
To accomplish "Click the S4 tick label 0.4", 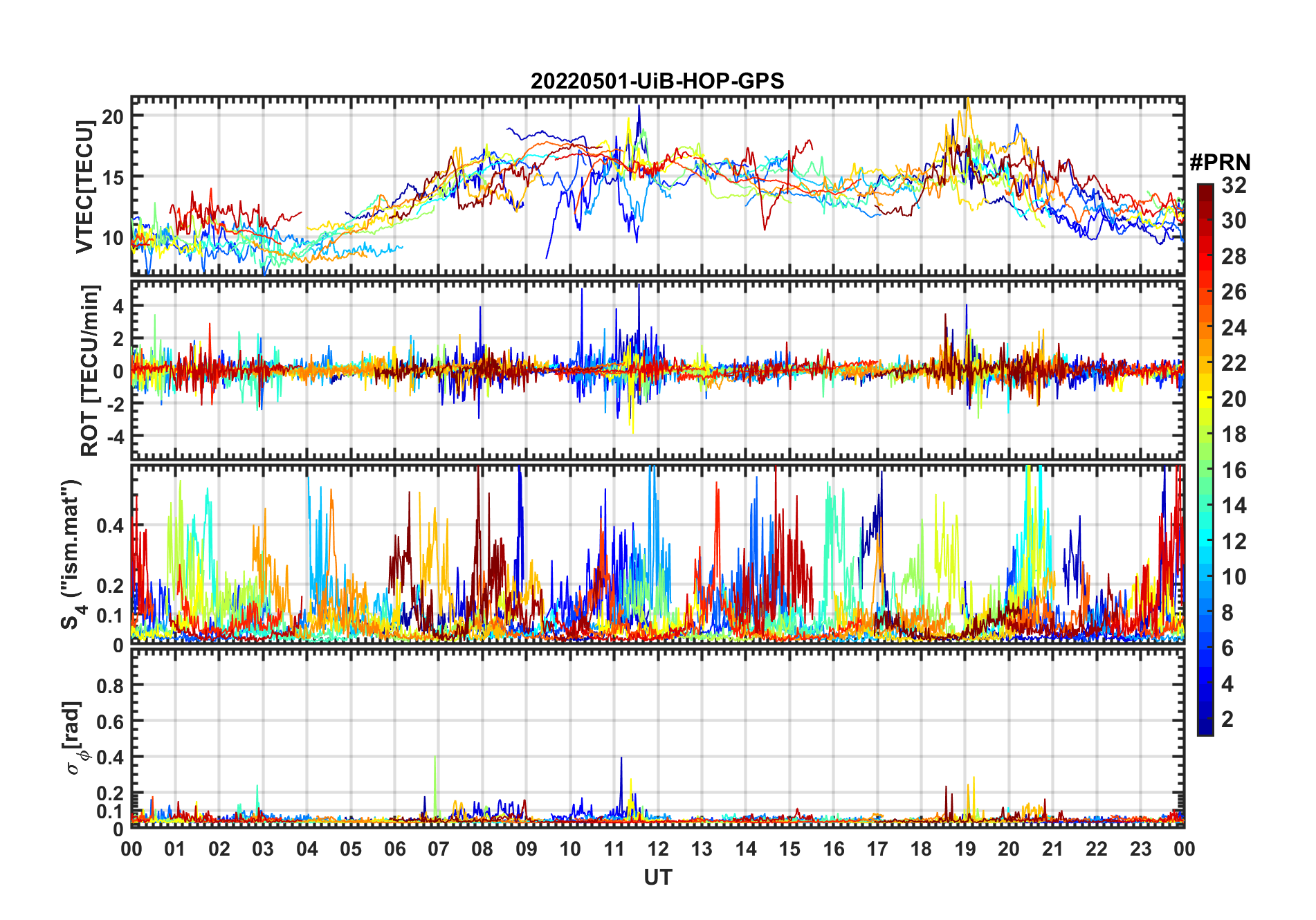I will pos(109,526).
